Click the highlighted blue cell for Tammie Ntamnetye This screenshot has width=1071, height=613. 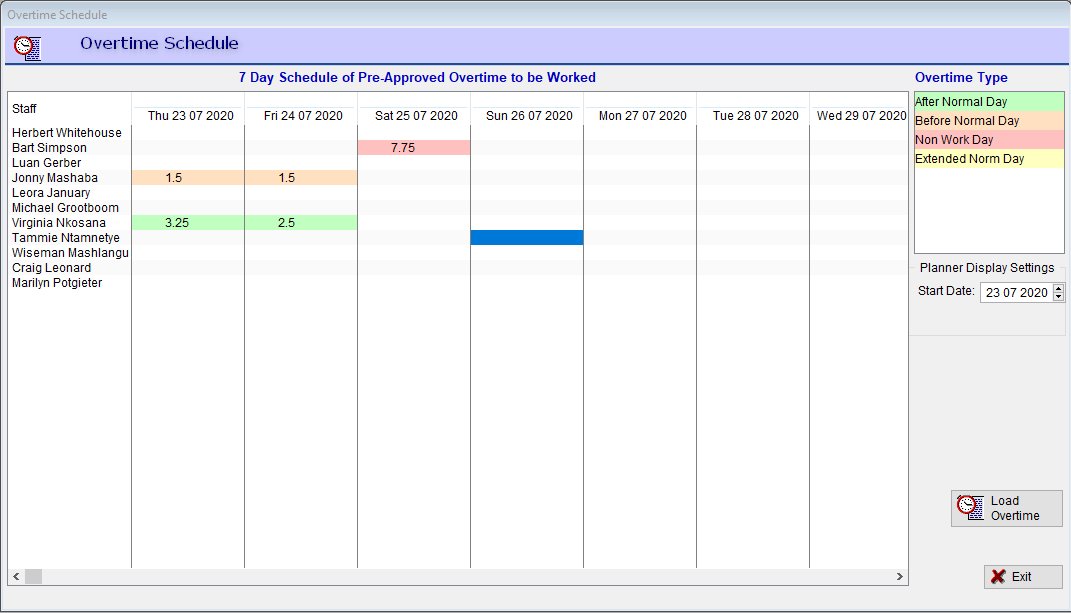(x=527, y=238)
